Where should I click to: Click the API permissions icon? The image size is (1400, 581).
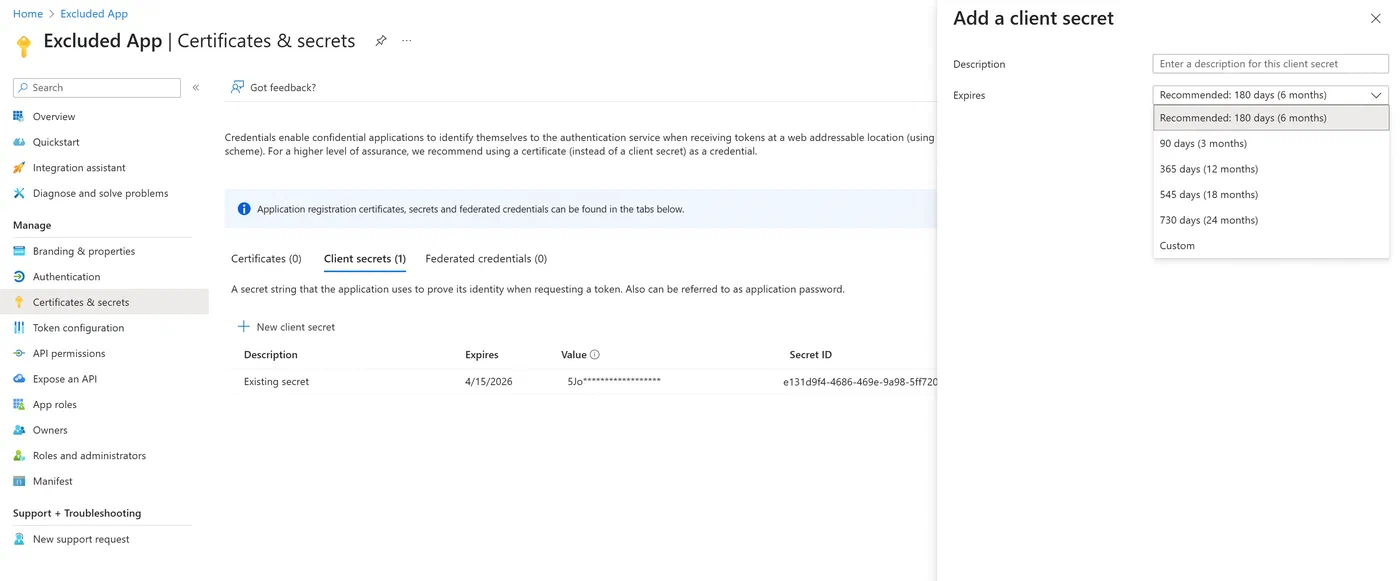tap(19, 353)
